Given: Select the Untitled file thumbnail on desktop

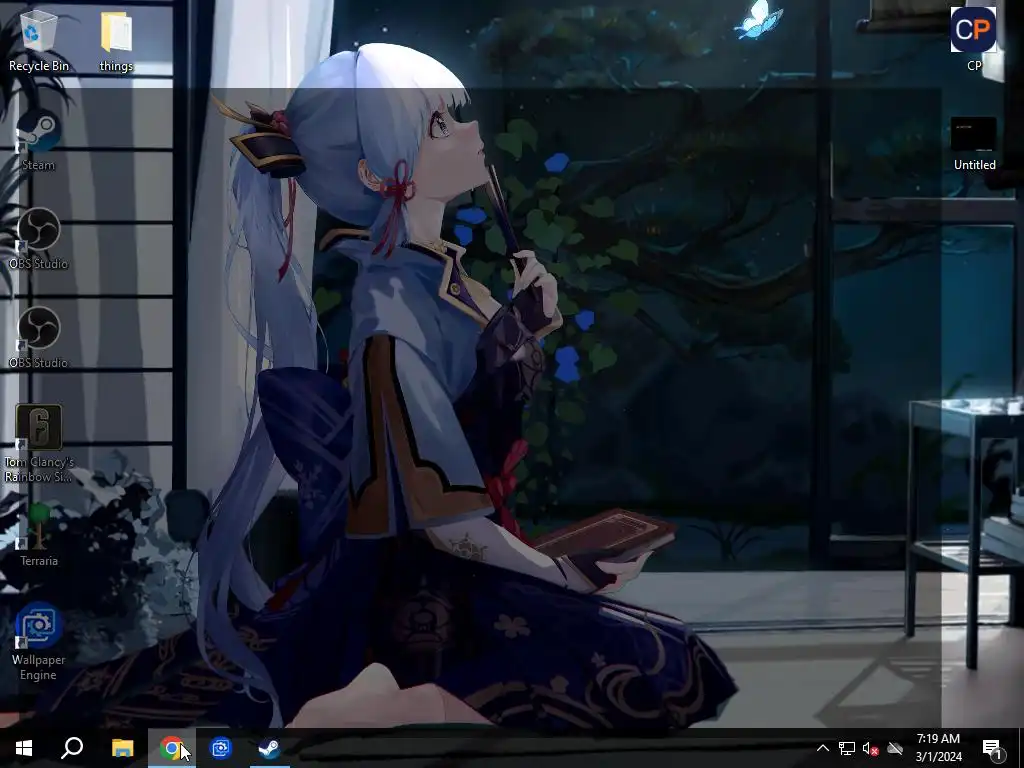Looking at the screenshot, I should [x=974, y=144].
